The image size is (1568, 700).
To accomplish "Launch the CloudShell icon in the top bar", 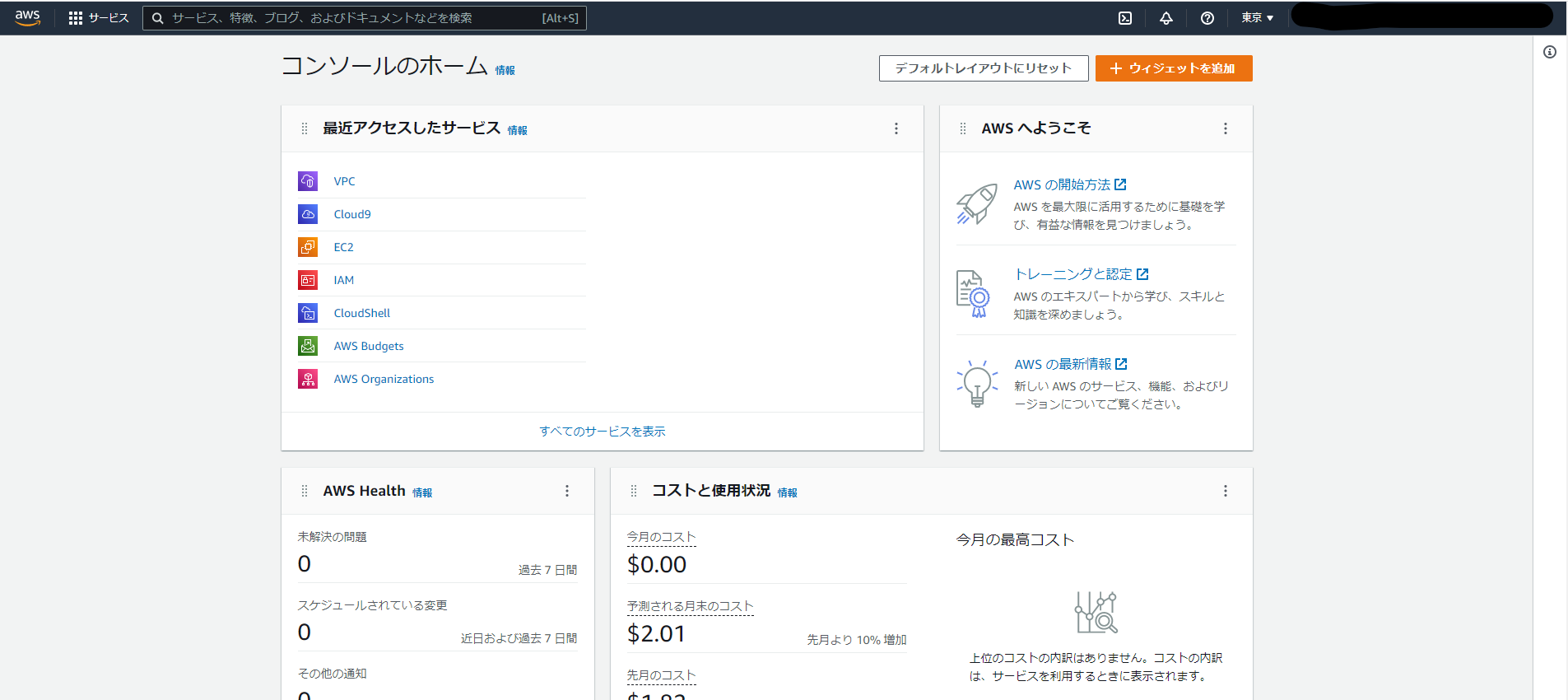I will [x=1125, y=18].
